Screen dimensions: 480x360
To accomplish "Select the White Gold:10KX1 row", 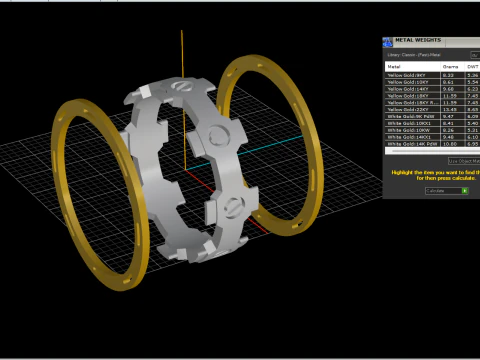I will coord(433,123).
